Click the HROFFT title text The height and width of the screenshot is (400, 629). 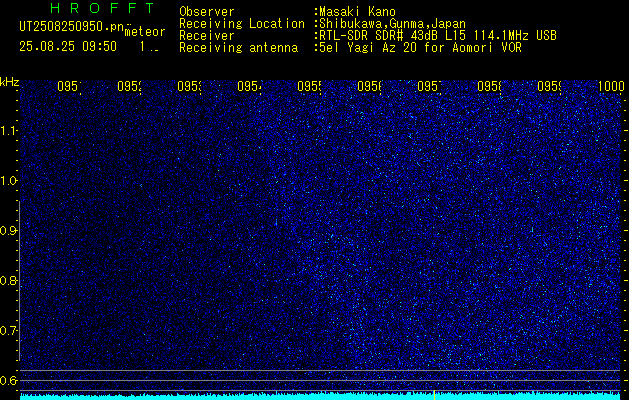[102, 8]
